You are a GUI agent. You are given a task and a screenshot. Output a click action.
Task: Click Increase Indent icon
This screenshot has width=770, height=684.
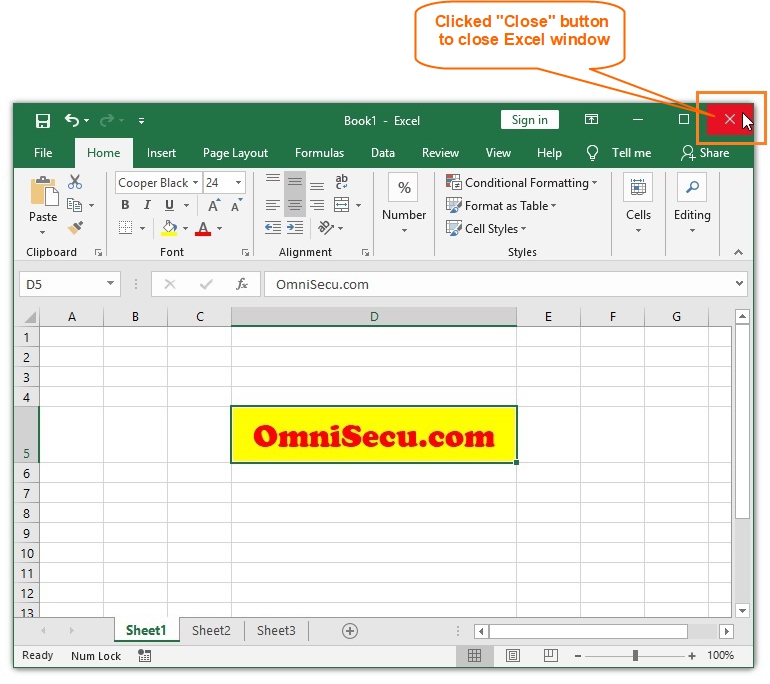(x=295, y=227)
